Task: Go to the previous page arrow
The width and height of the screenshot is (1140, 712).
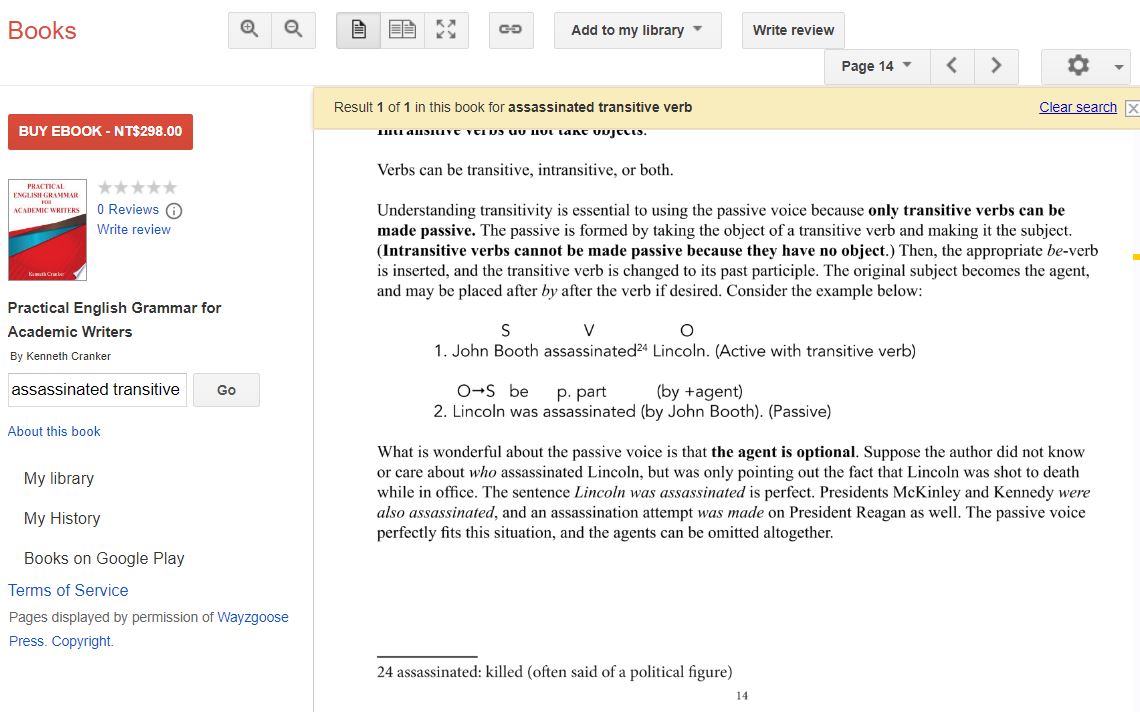Action: click(x=952, y=66)
